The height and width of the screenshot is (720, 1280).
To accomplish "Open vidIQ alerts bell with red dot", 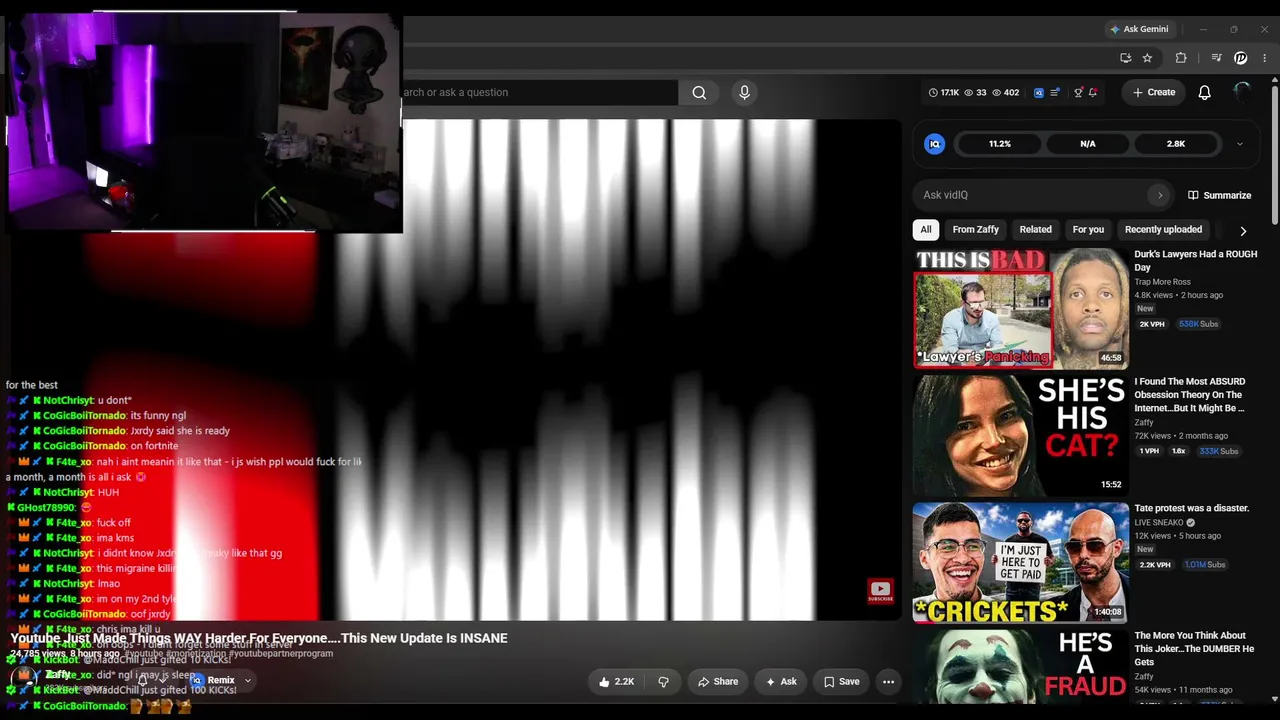I will pyautogui.click(x=1093, y=93).
